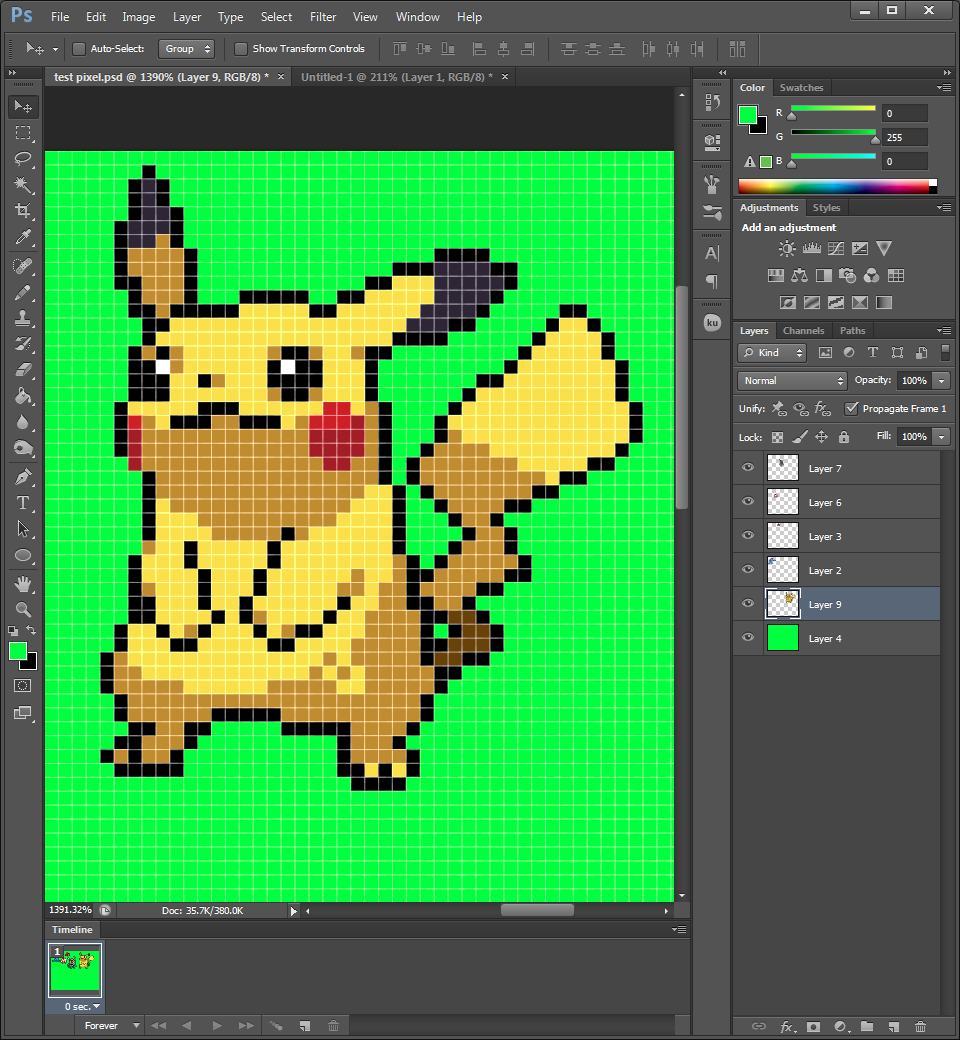Select the Pen tool
Screen dimensions: 960x1040
click(23, 477)
